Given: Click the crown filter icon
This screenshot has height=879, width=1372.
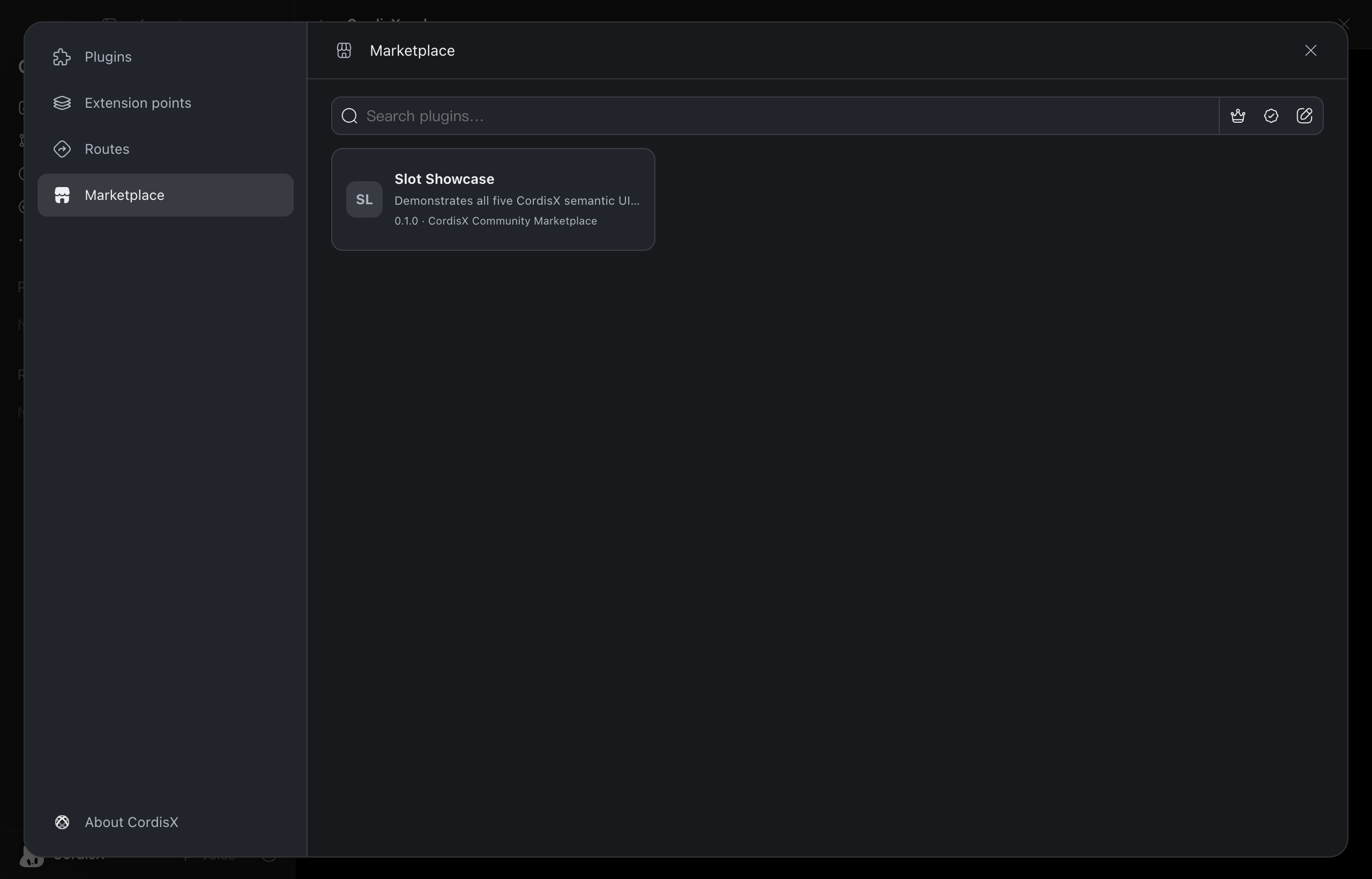Looking at the screenshot, I should pos(1237,116).
